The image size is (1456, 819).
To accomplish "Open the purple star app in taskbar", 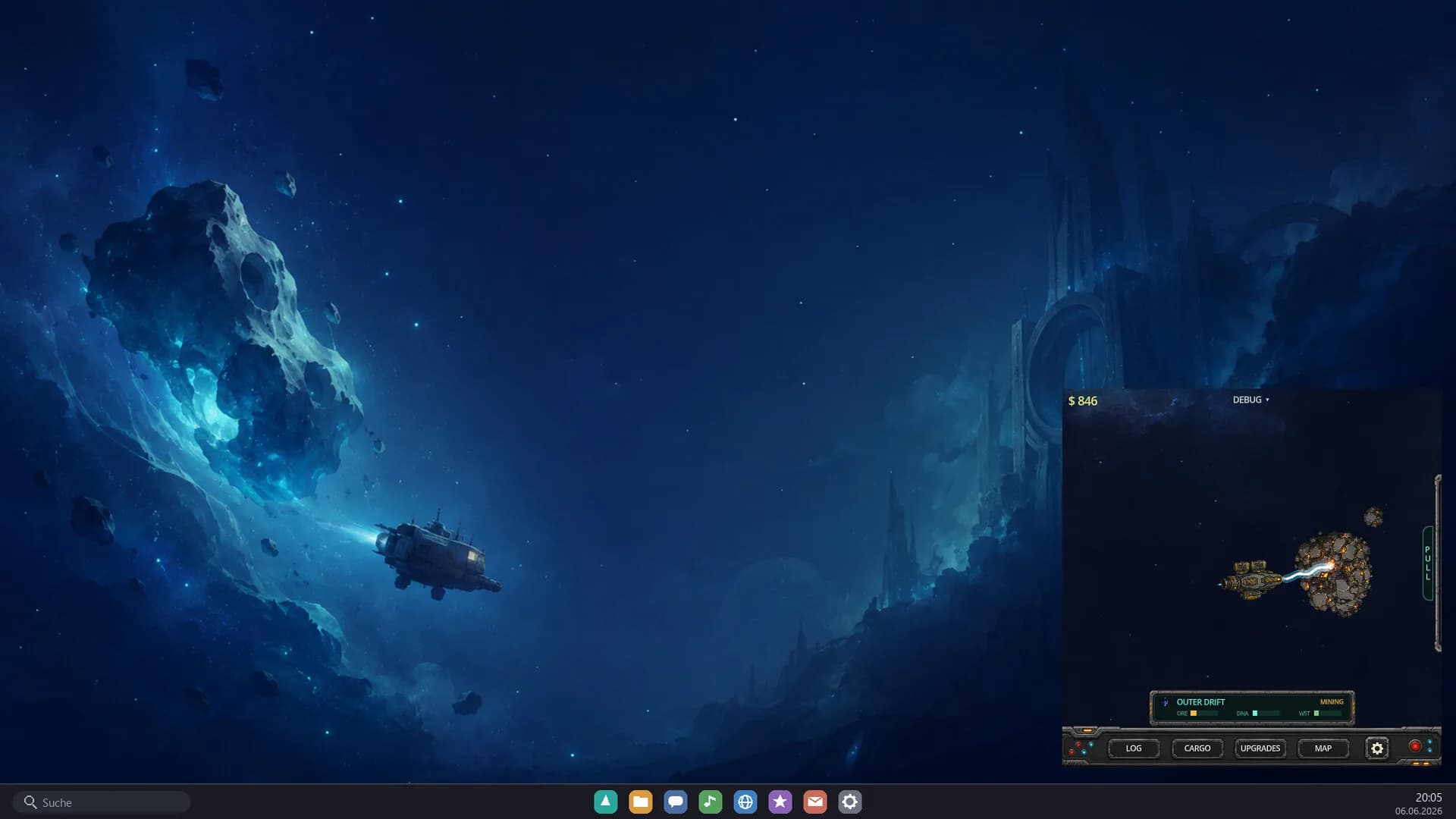I will tap(780, 802).
